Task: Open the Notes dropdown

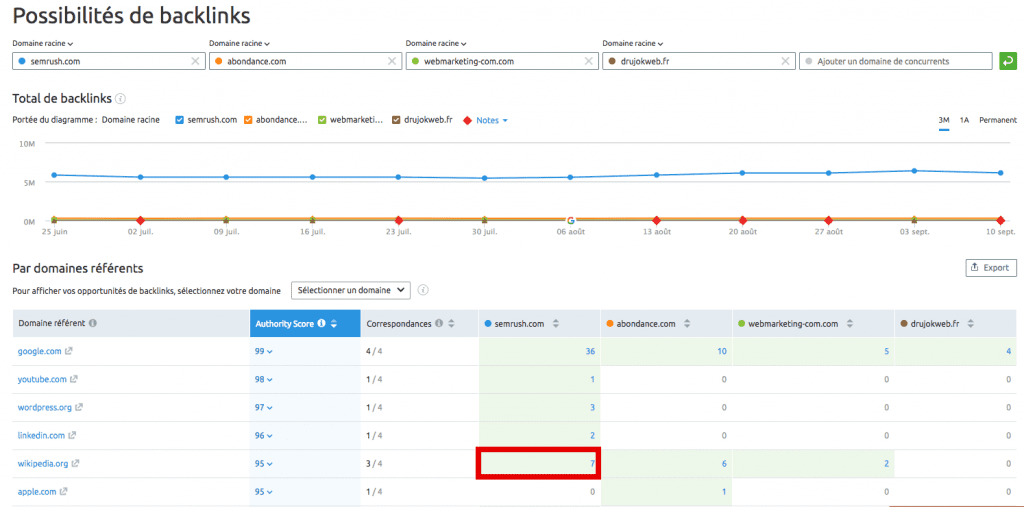Action: pos(492,120)
